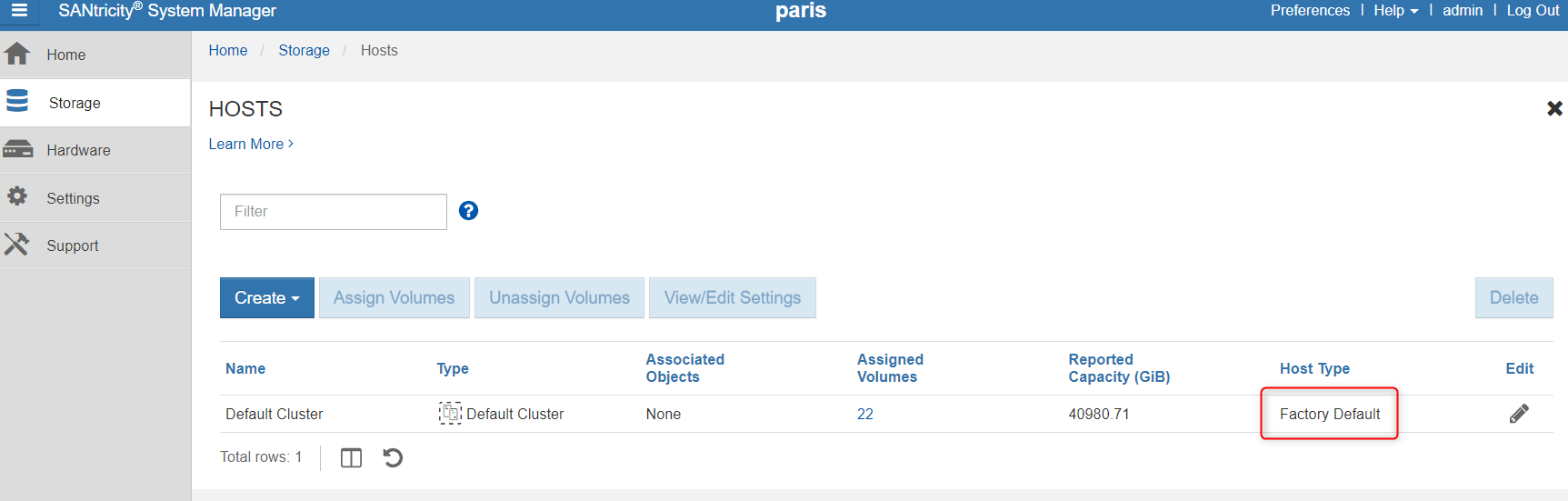Open the 22 assigned volumes link
This screenshot has height=501, width=1568.
[x=864, y=414]
